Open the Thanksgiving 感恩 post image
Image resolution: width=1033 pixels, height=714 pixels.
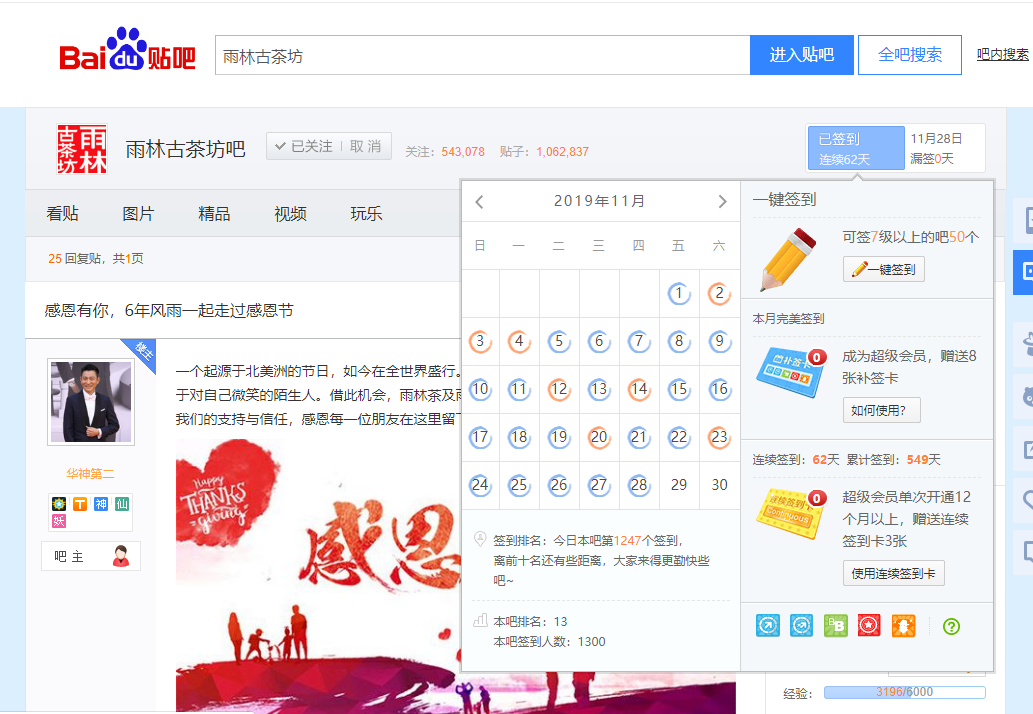pos(318,576)
